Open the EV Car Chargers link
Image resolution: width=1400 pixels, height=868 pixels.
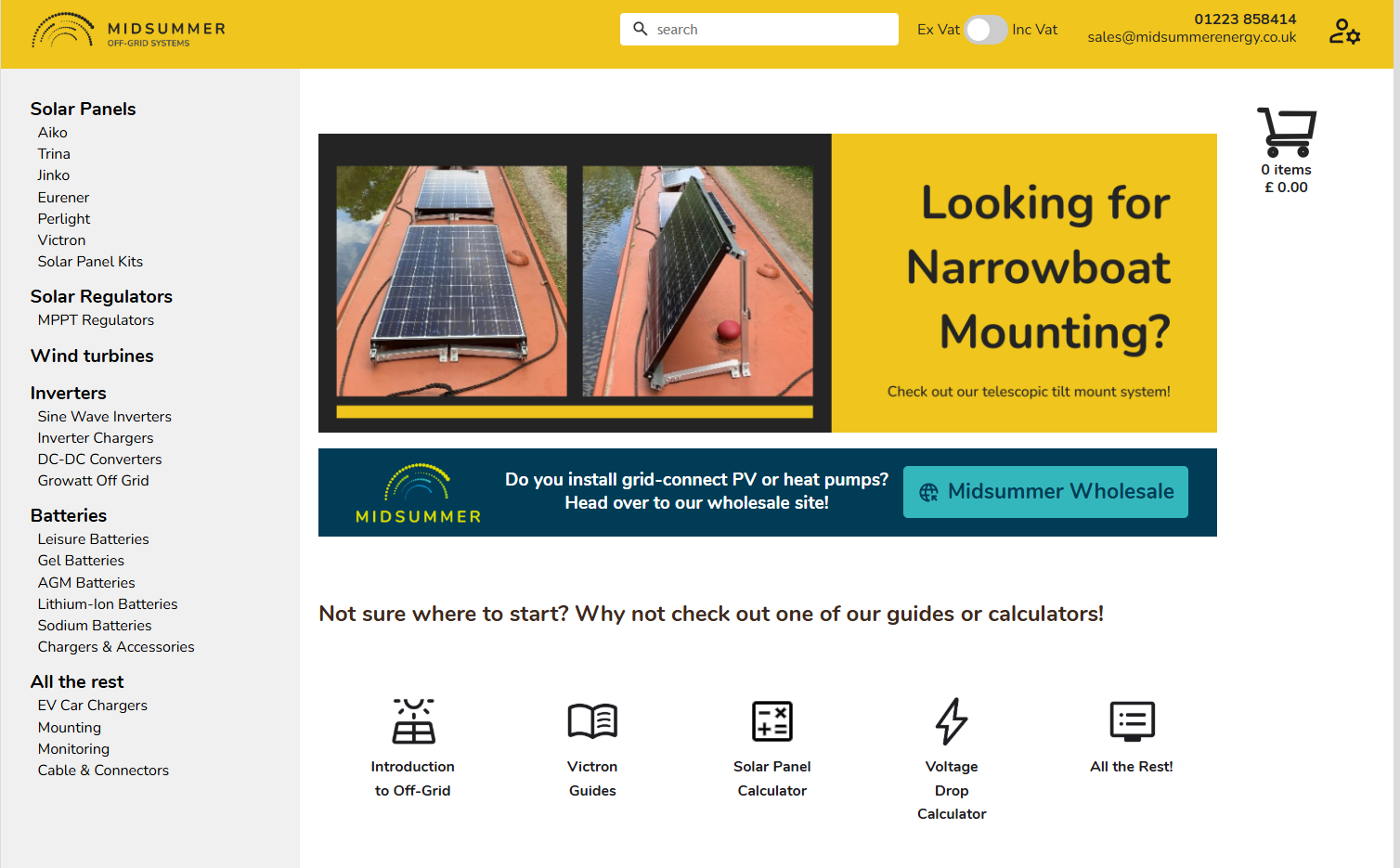click(x=92, y=706)
